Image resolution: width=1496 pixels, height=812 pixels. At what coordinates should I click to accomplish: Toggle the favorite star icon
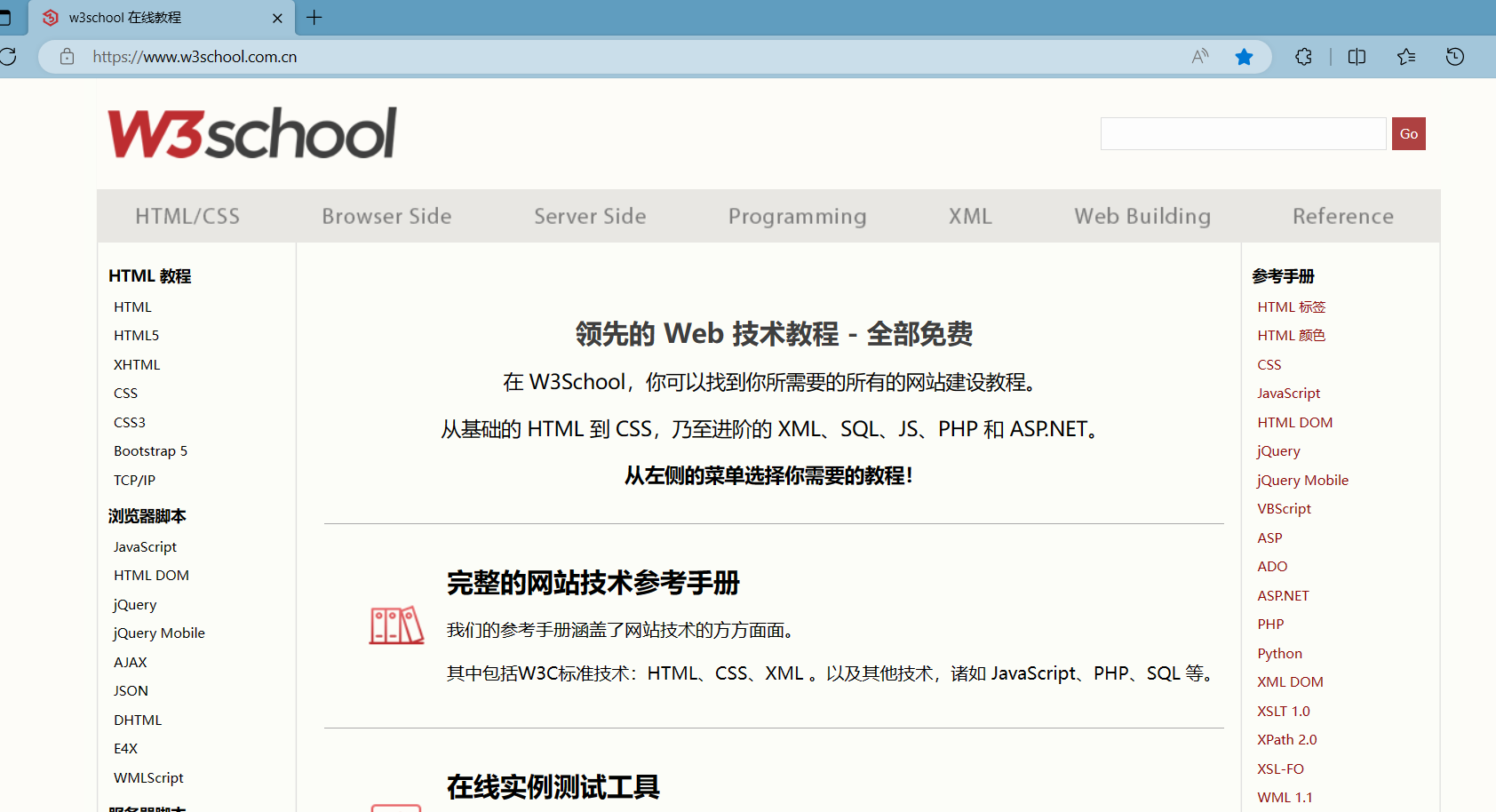click(x=1244, y=57)
